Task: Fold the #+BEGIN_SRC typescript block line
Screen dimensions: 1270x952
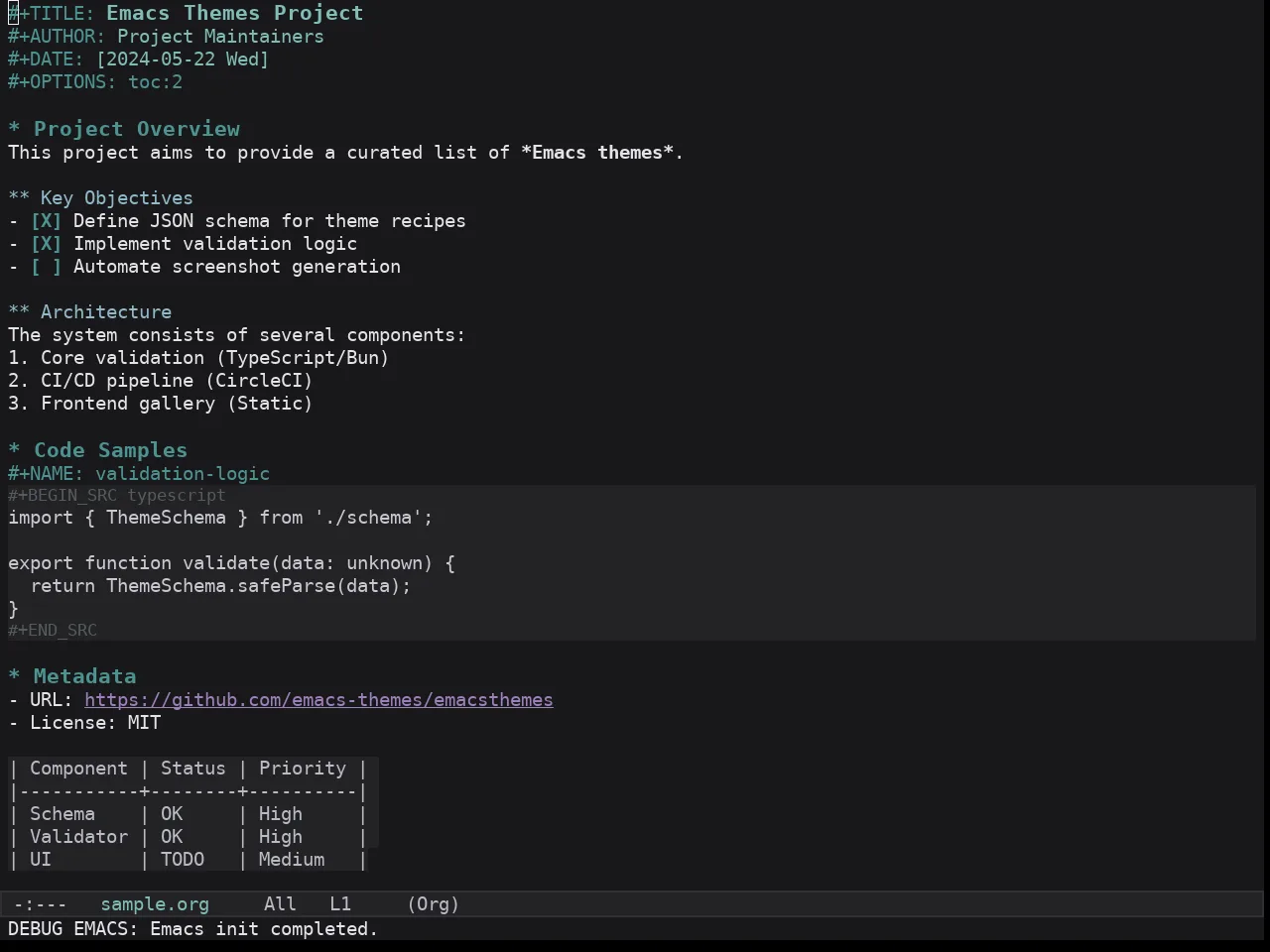Action: point(117,495)
